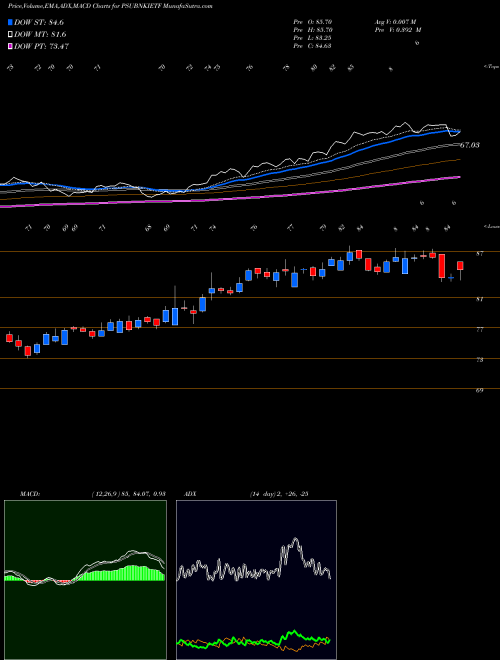Click the 73 price axis label
Screen dimensions: 500x660
[480, 360]
